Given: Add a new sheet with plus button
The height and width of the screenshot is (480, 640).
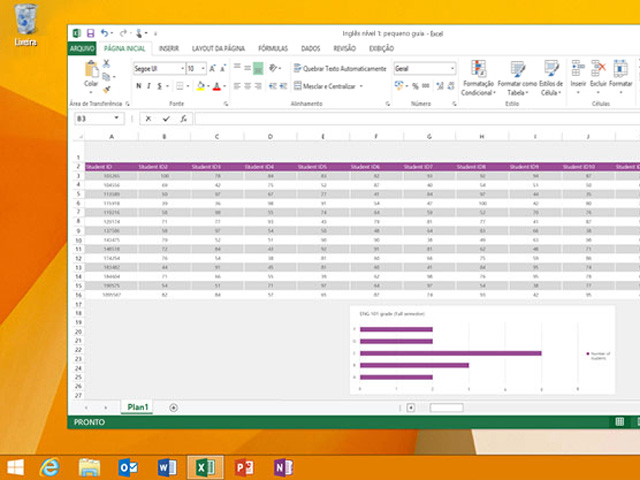Looking at the screenshot, I should point(173,407).
